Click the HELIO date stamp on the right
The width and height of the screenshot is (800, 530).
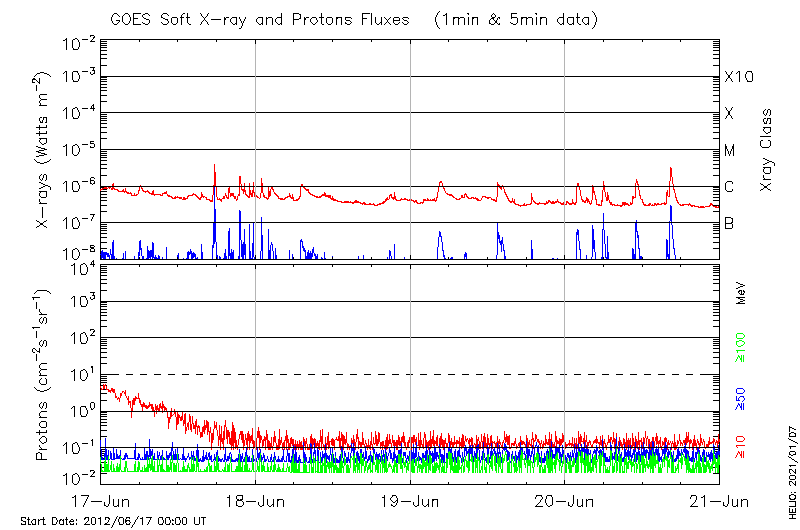point(790,478)
